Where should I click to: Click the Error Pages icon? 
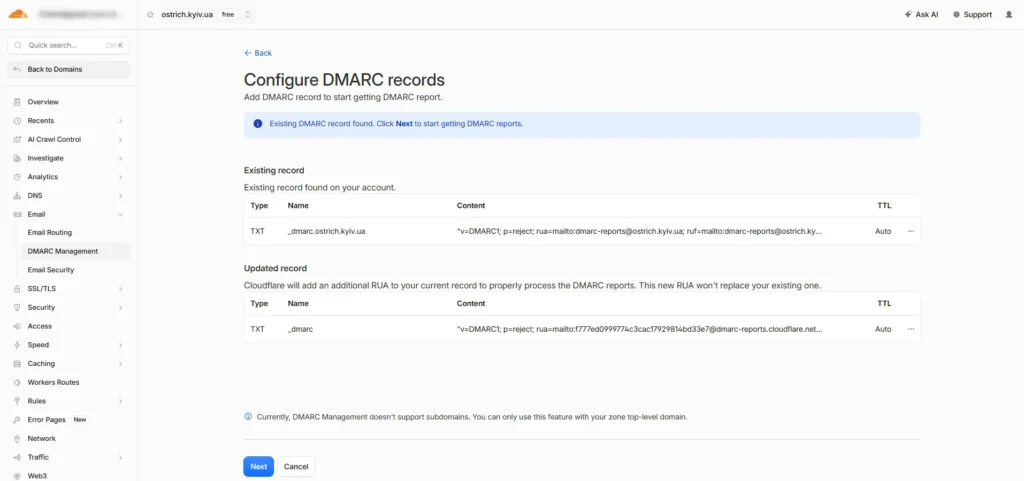coord(17,420)
